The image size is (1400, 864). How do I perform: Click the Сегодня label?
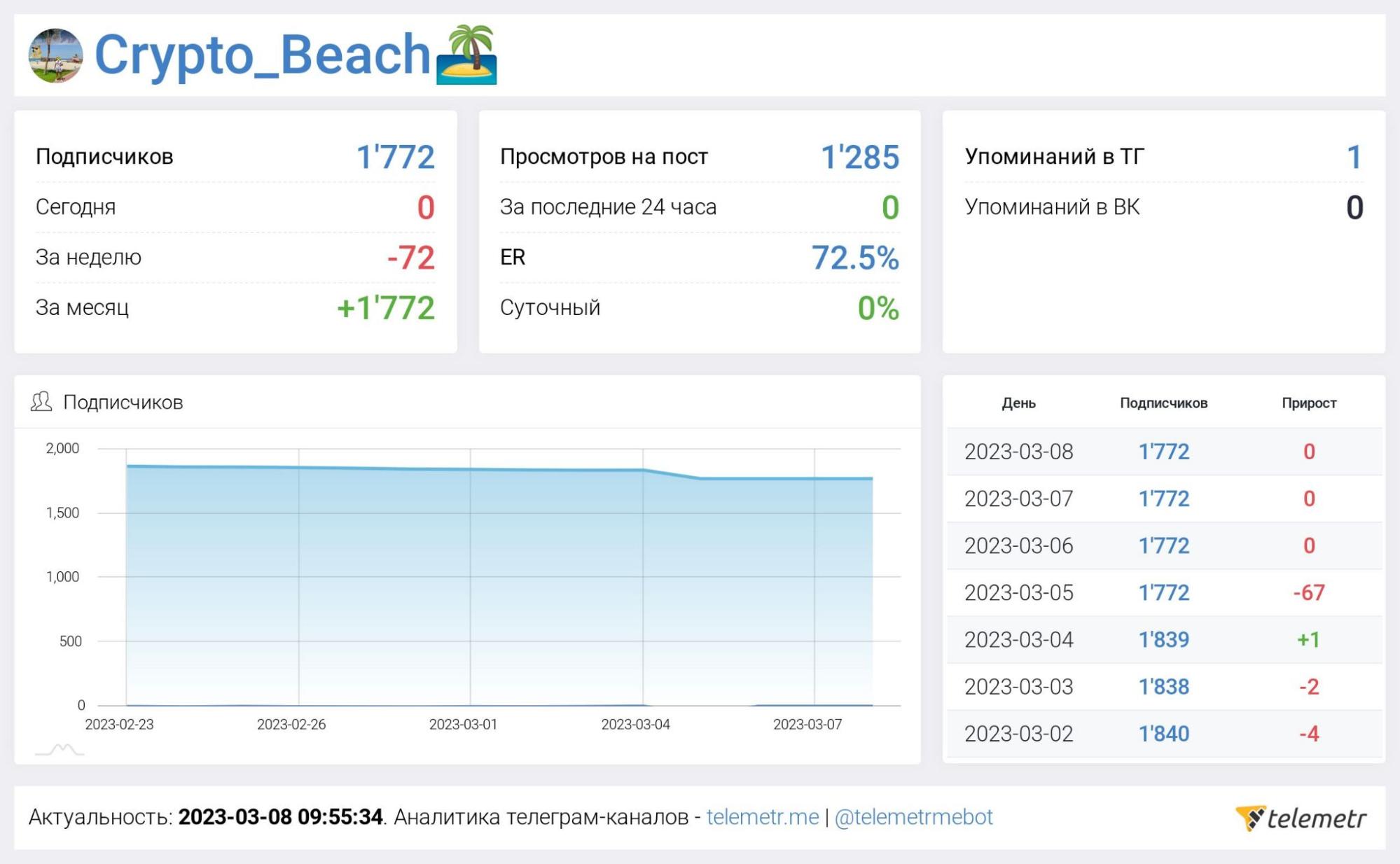[x=76, y=207]
